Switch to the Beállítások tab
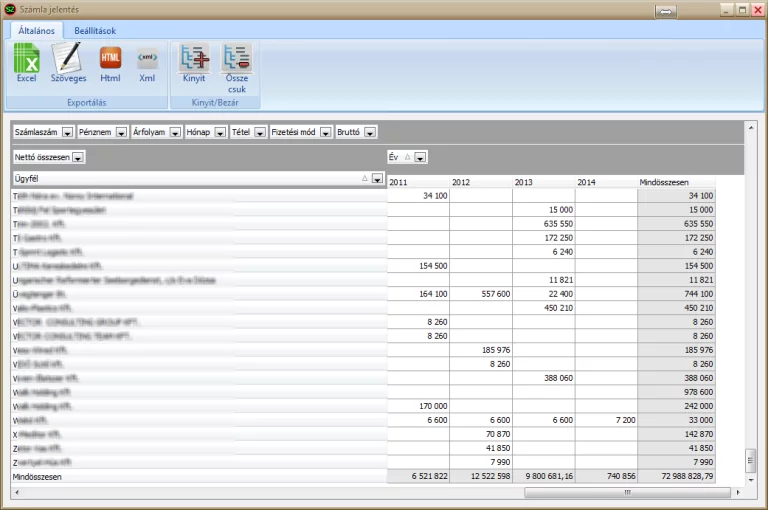 95,31
